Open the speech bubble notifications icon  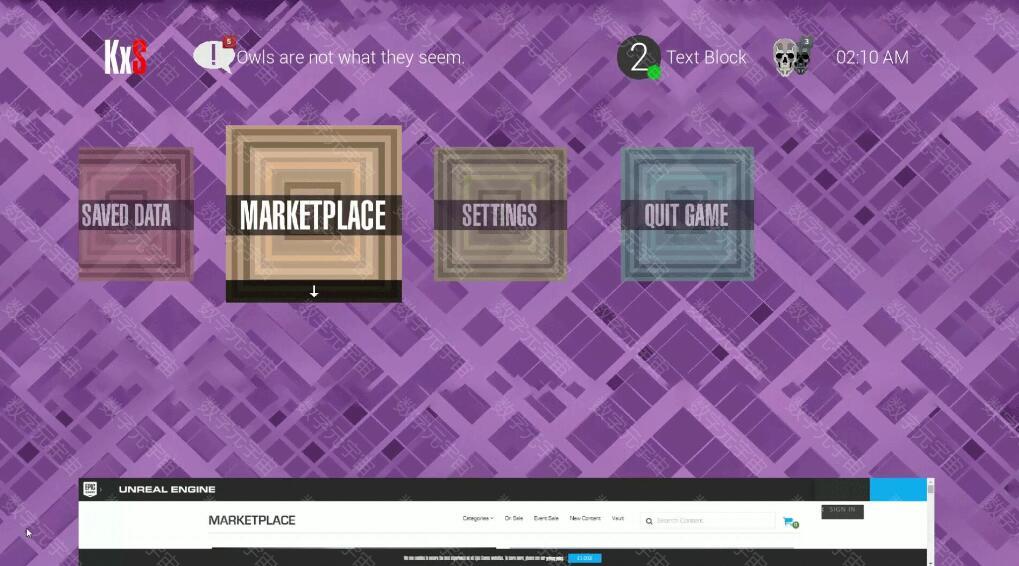tap(214, 56)
